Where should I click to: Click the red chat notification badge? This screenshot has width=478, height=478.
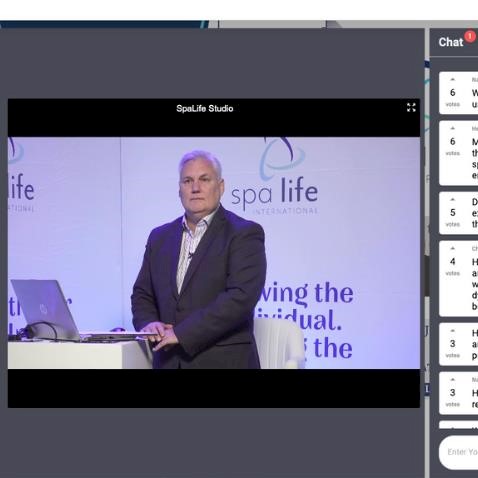pyautogui.click(x=470, y=36)
